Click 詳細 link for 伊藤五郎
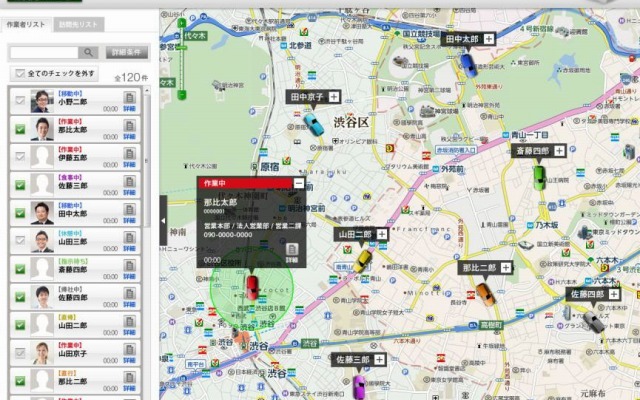The width and height of the screenshot is (640, 400). pyautogui.click(x=129, y=165)
